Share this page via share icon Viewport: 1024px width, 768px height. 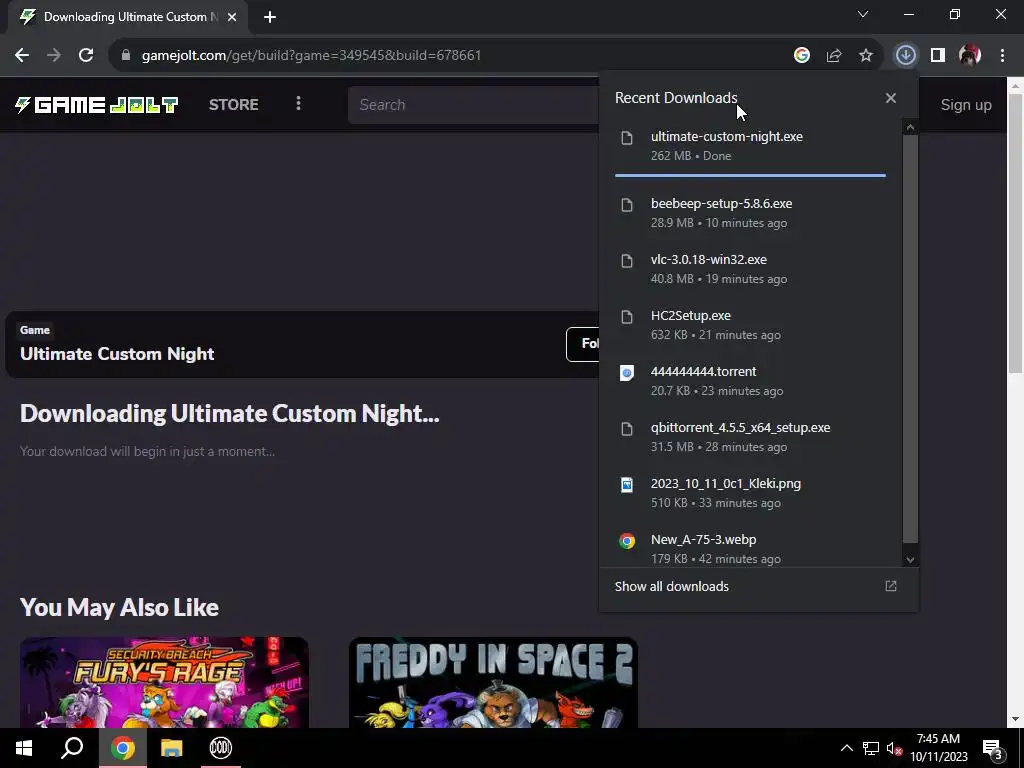[x=833, y=55]
